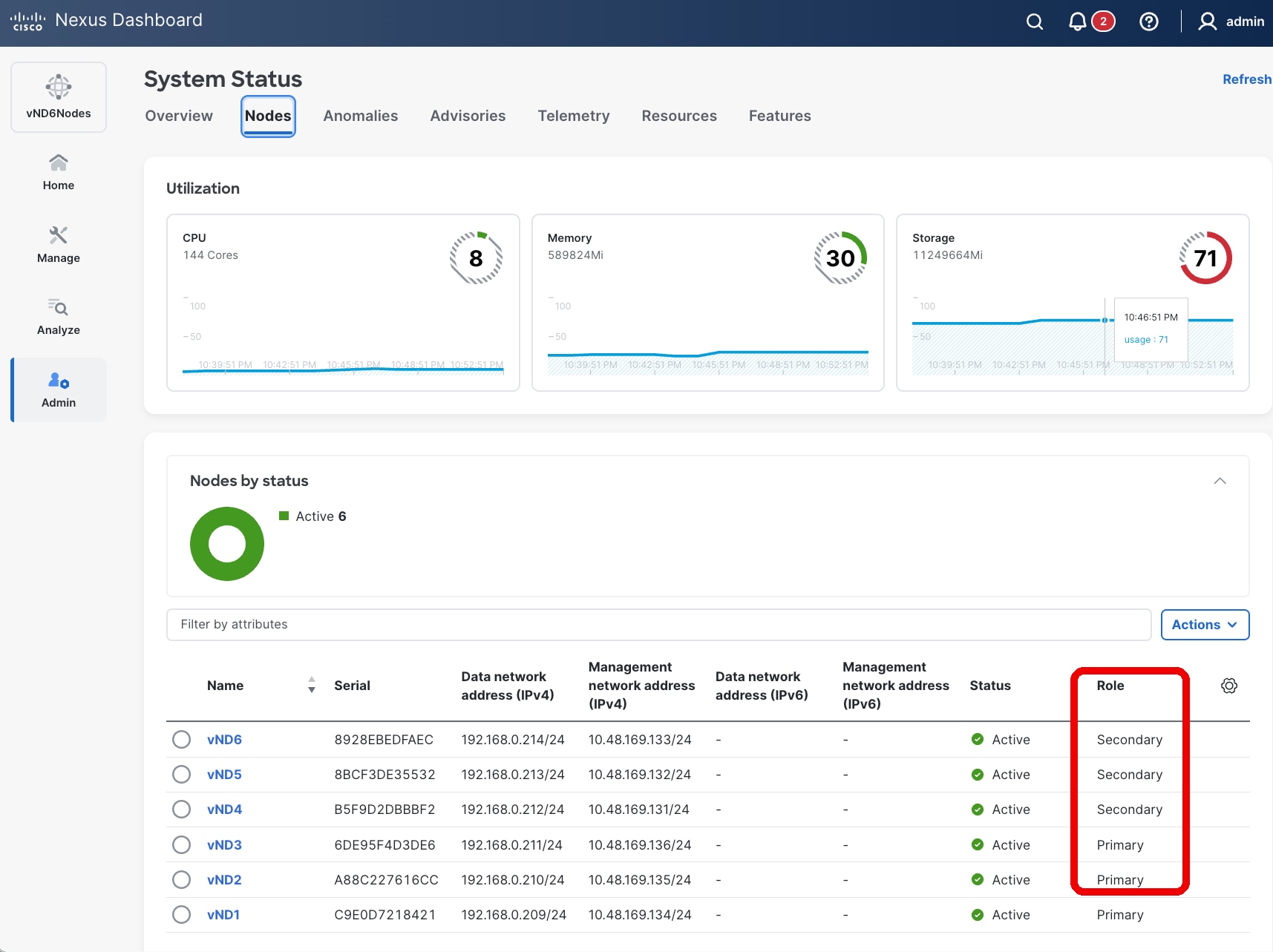1273x952 pixels.
Task: Switch to the Anomalies tab
Action: click(361, 116)
